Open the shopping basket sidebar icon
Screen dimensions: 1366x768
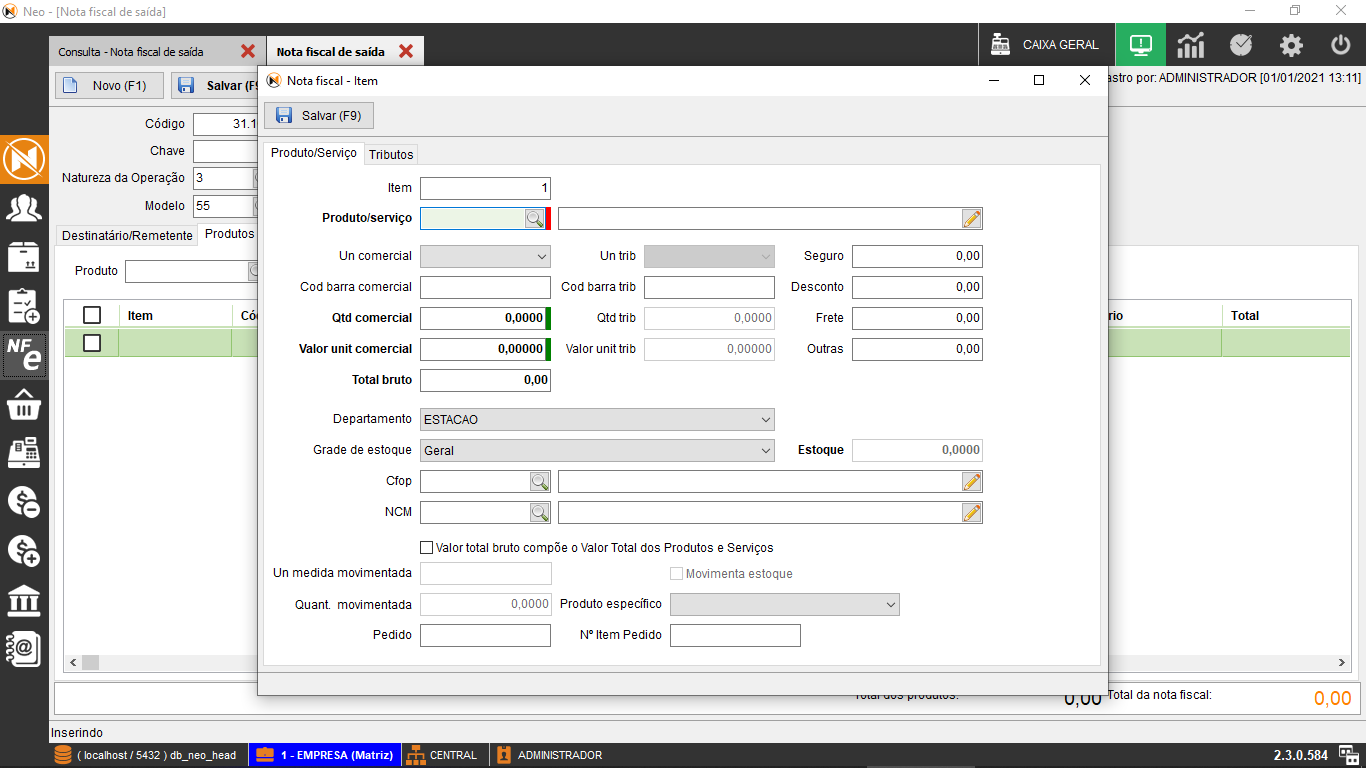(x=24, y=404)
